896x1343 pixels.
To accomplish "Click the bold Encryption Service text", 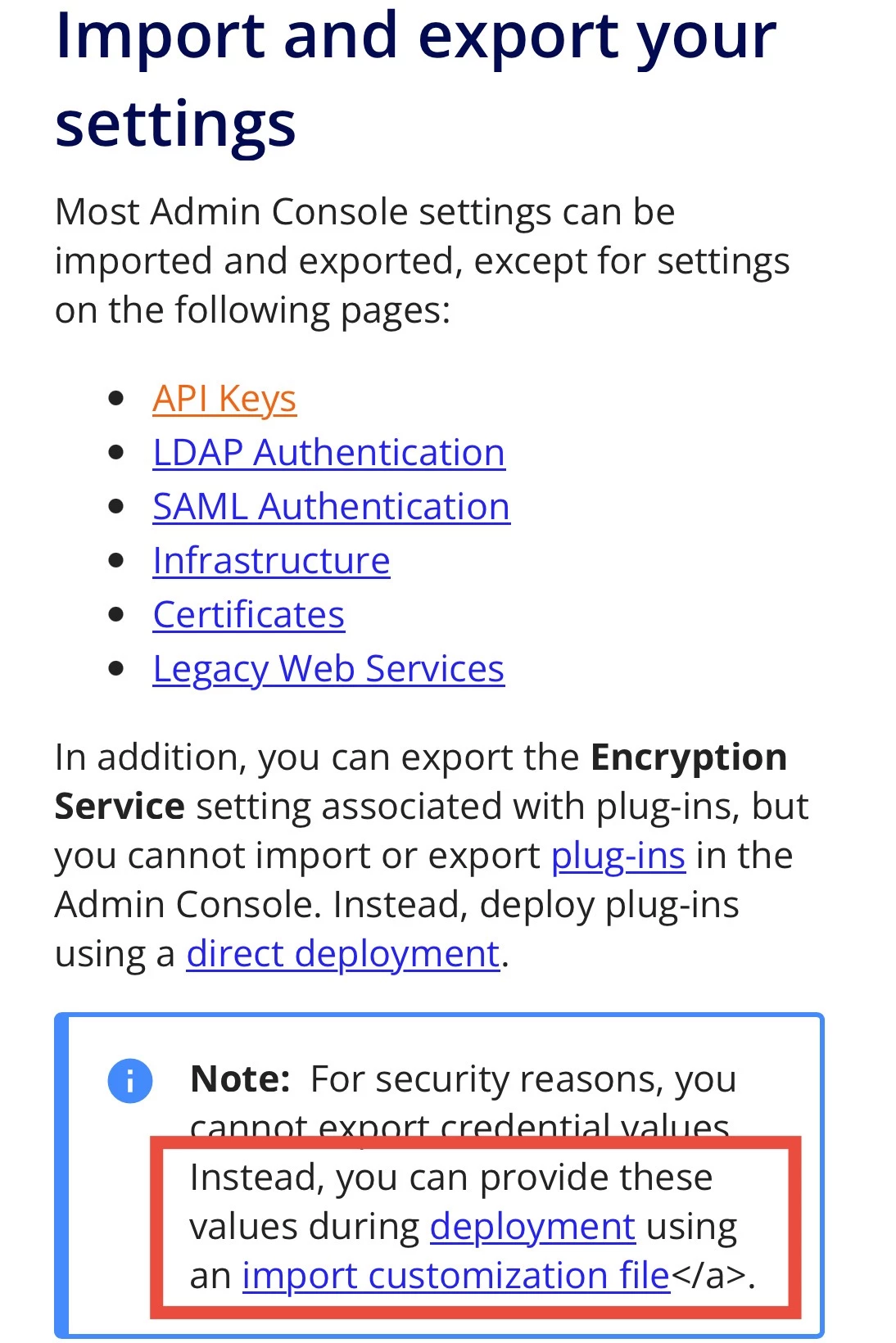I will click(x=421, y=781).
